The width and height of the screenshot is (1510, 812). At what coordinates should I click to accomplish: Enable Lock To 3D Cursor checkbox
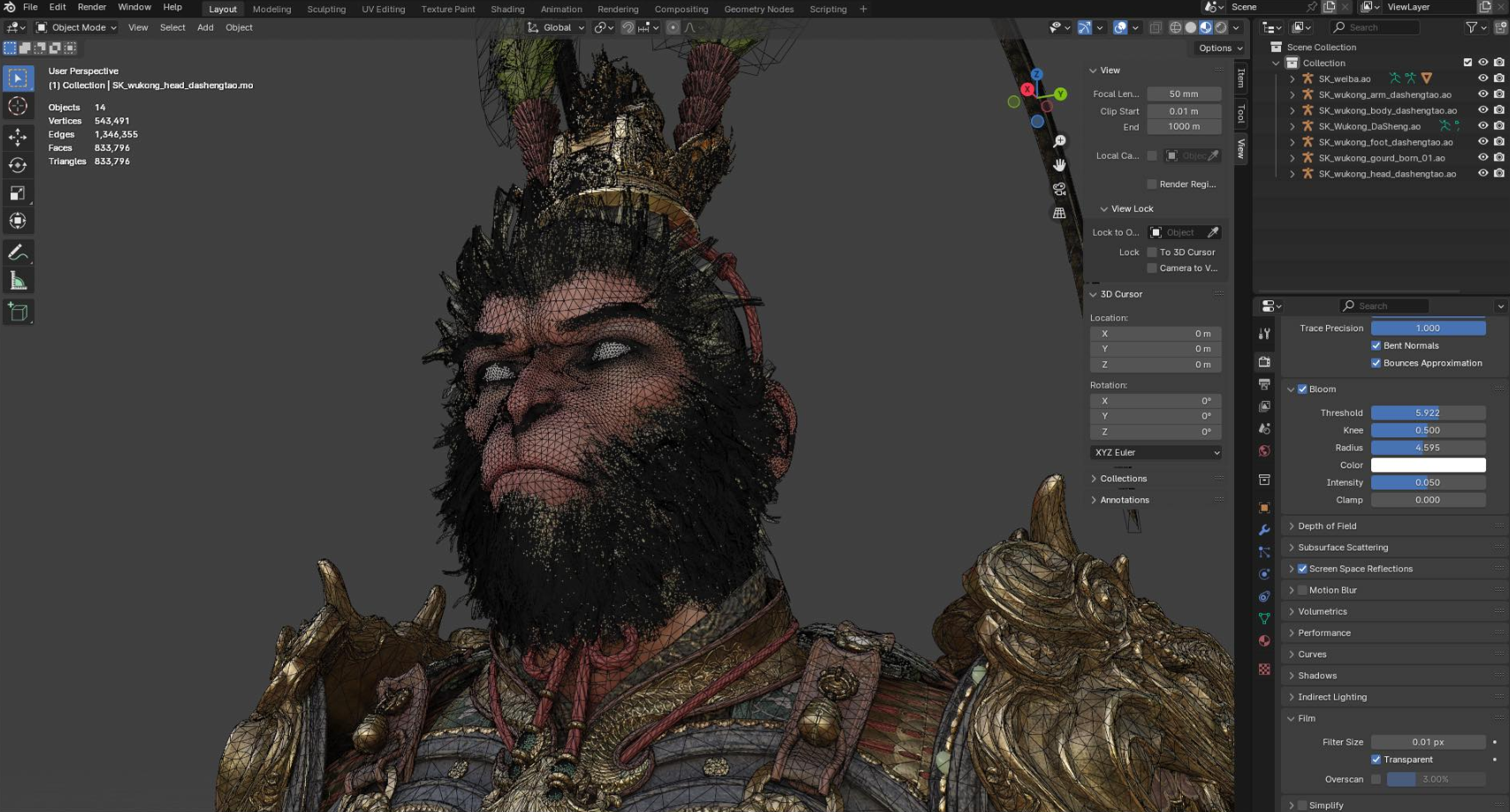click(x=1152, y=252)
